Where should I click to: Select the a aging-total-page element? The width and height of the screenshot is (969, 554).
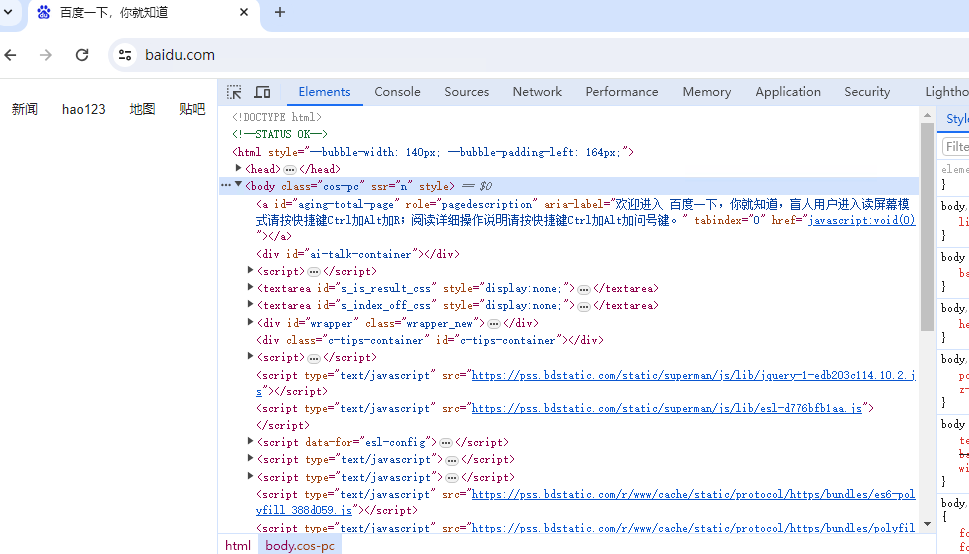(585, 220)
